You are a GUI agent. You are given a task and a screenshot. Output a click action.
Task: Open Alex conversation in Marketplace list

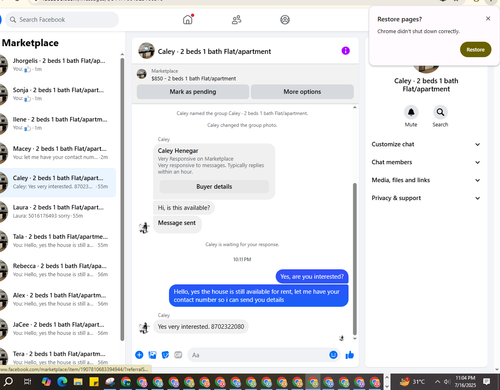[58, 299]
